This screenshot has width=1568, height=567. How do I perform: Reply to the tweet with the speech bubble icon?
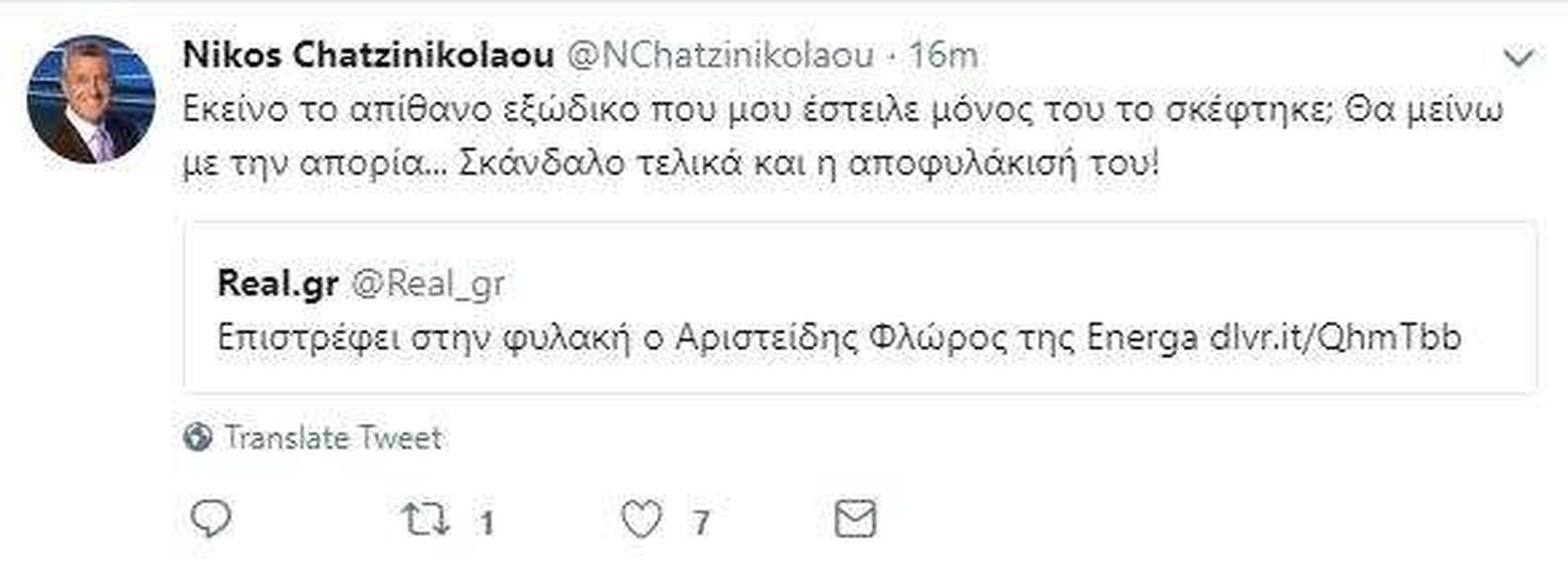211,519
